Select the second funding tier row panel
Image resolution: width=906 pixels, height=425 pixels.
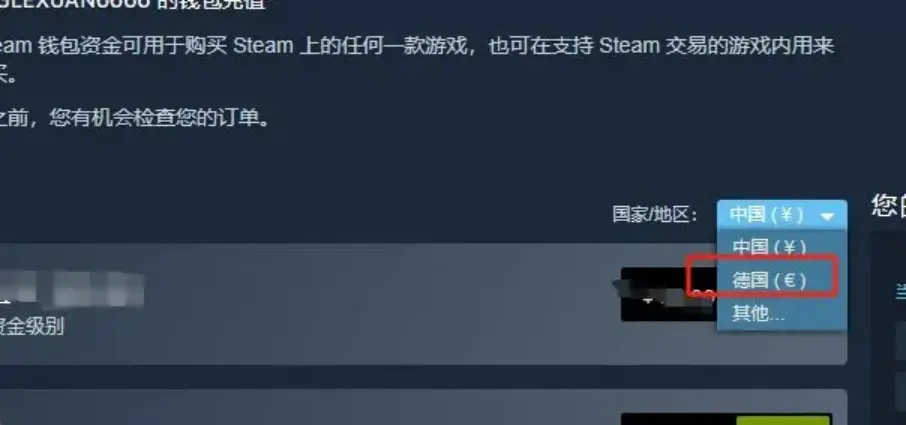tap(424, 407)
